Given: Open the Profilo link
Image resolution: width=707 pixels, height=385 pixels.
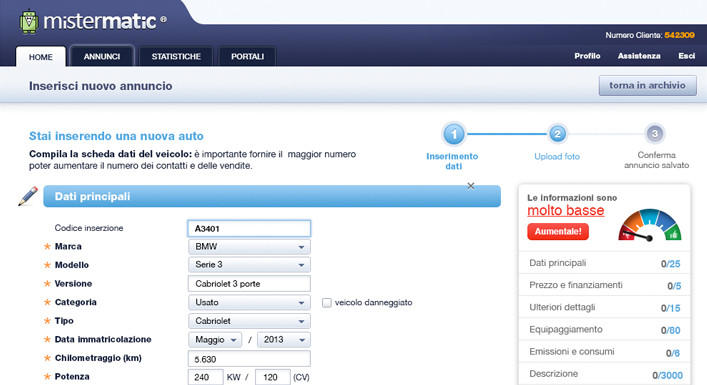Looking at the screenshot, I should [x=587, y=56].
